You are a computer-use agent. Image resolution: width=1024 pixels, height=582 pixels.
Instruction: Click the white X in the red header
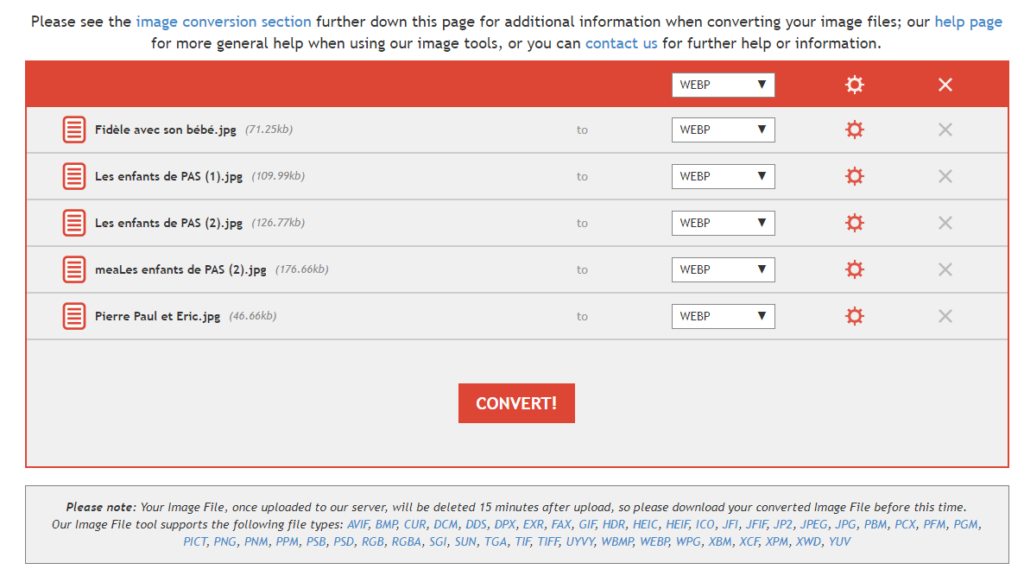click(945, 85)
